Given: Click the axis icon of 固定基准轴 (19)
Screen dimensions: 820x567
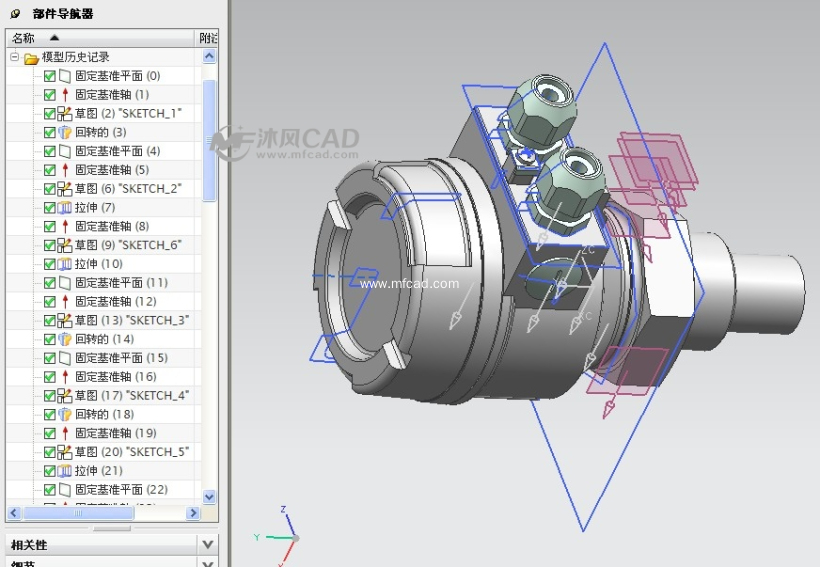Looking at the screenshot, I should [65, 434].
